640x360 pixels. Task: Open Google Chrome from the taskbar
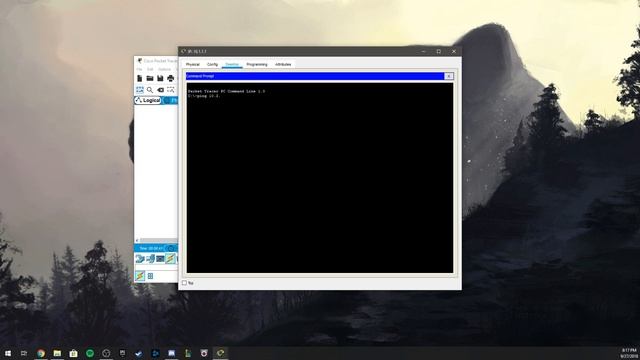pos(41,353)
